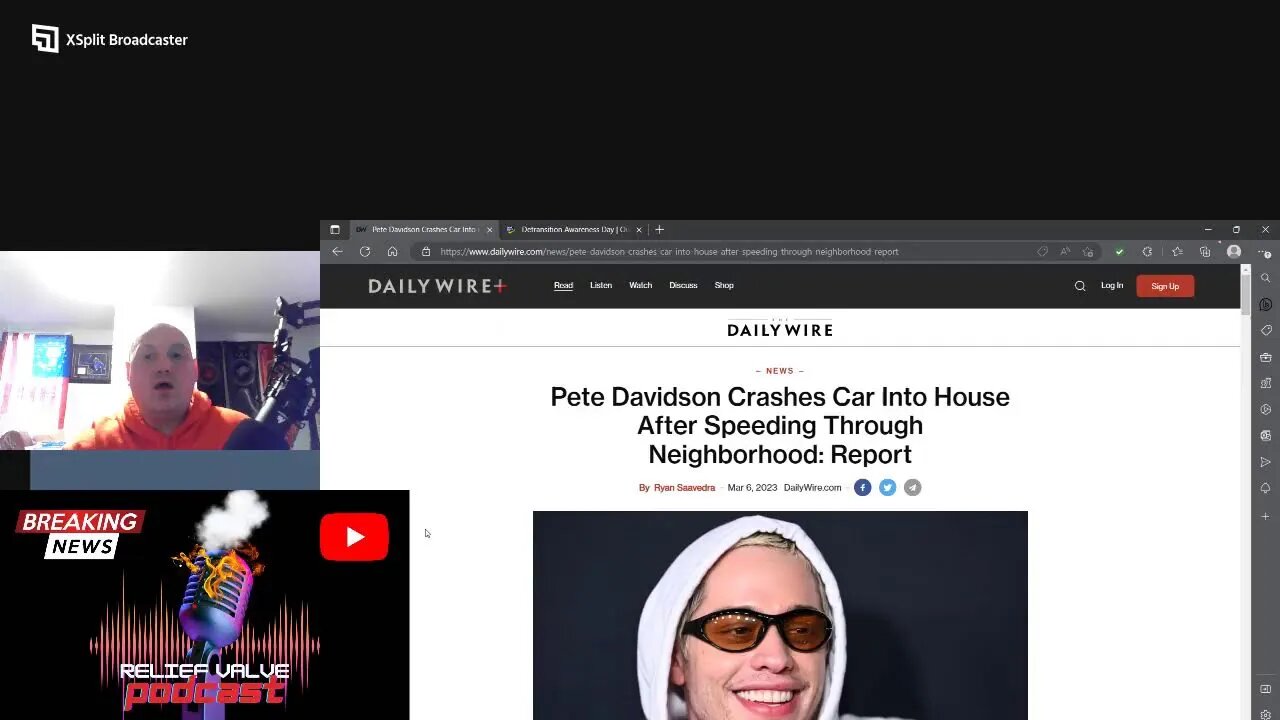This screenshot has width=1280, height=720.
Task: Click the green checkmark extension icon
Action: 1120,252
